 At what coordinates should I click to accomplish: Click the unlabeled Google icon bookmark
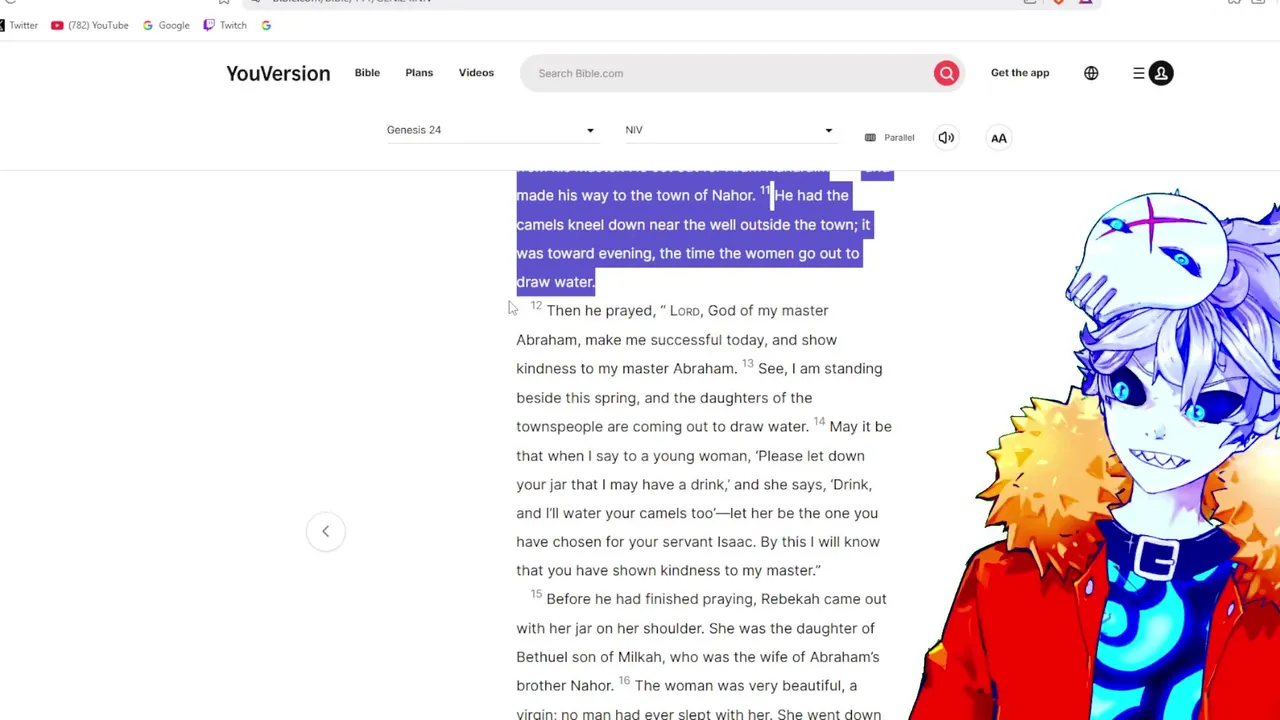266,25
